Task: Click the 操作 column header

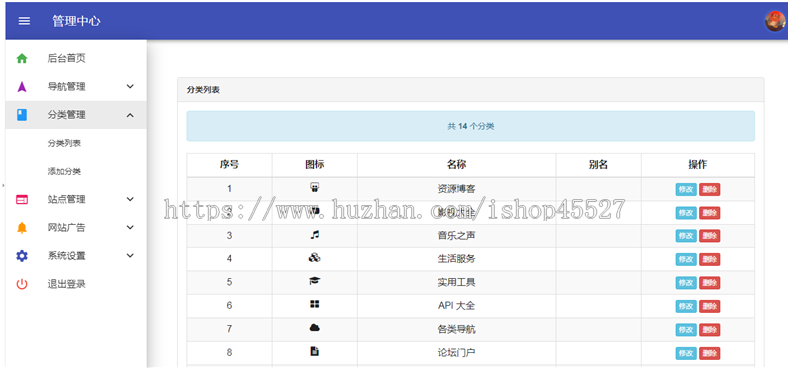Action: [698, 165]
